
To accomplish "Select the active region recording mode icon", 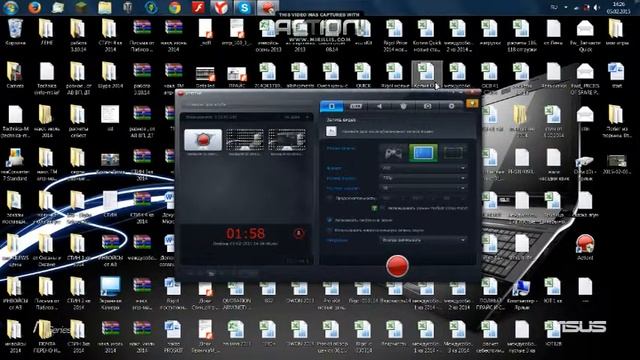I will [453, 153].
